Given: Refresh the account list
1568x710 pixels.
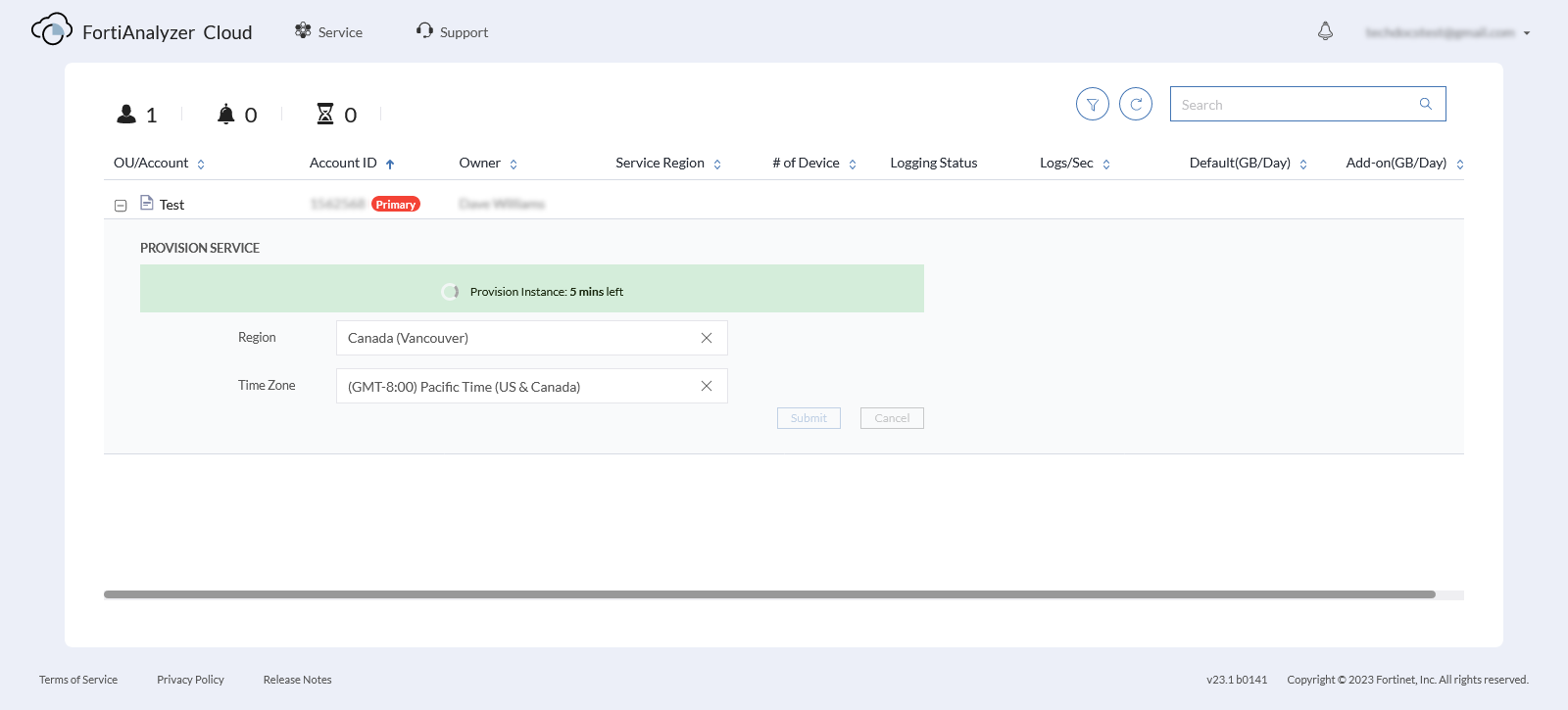Looking at the screenshot, I should pos(1136,104).
